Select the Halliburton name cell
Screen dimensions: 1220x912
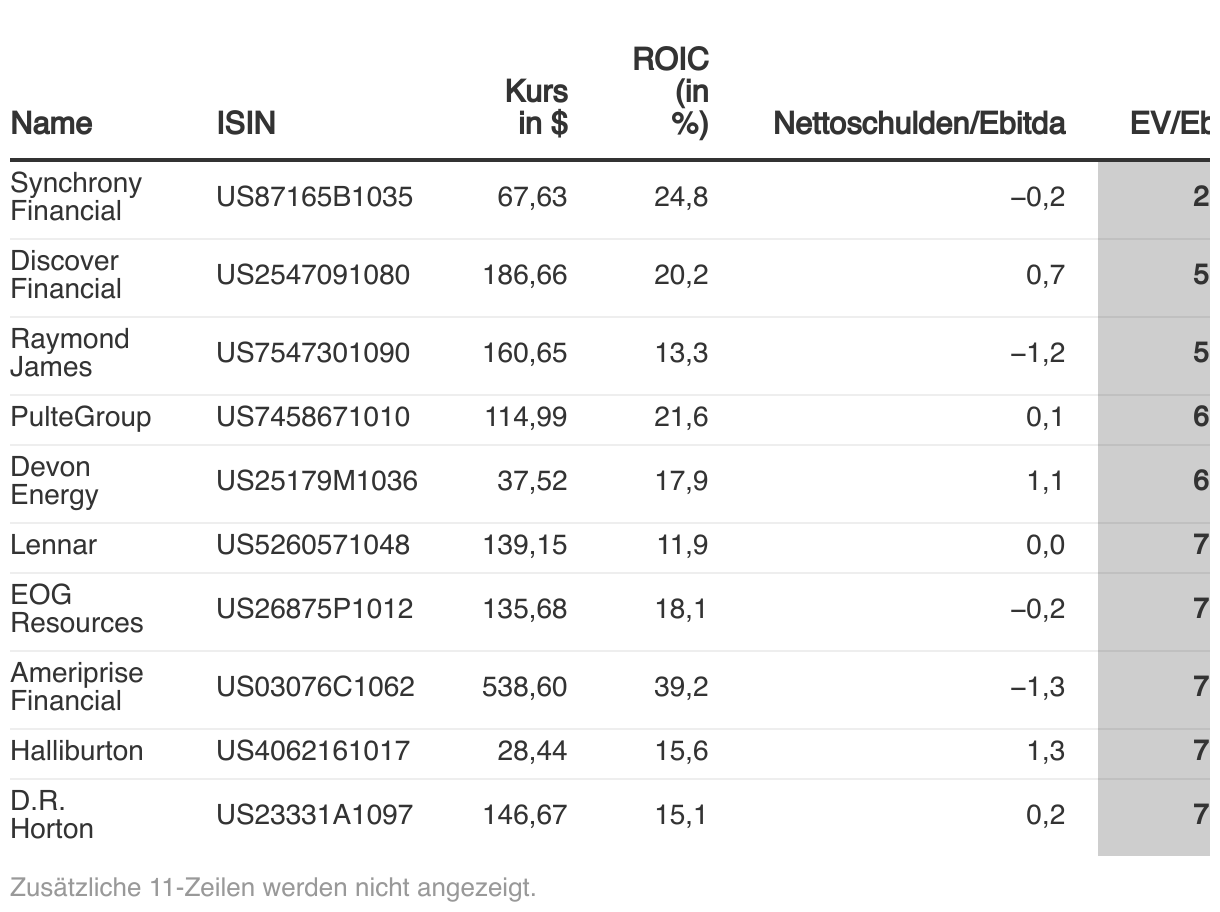76,751
